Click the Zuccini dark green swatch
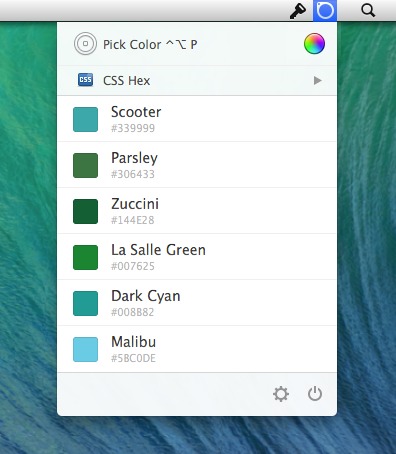Viewport: 396px width, 454px height. 85,211
